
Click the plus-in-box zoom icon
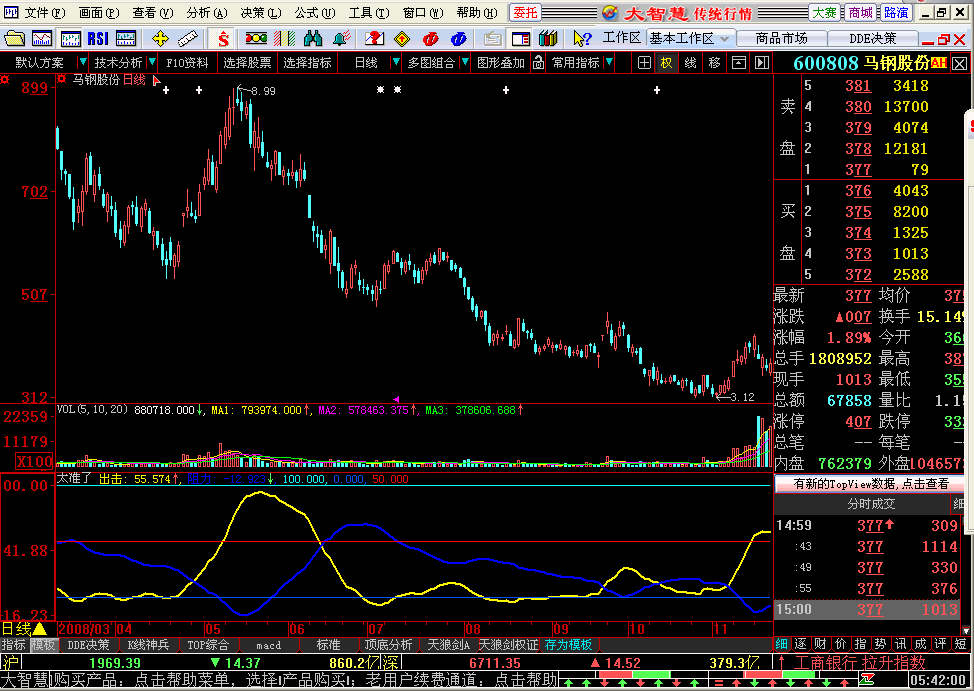[x=644, y=63]
